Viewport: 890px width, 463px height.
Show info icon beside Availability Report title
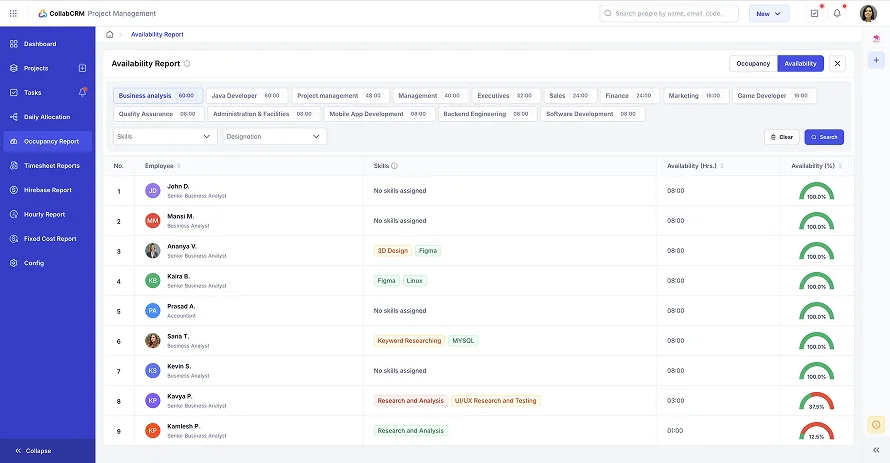[x=187, y=64]
